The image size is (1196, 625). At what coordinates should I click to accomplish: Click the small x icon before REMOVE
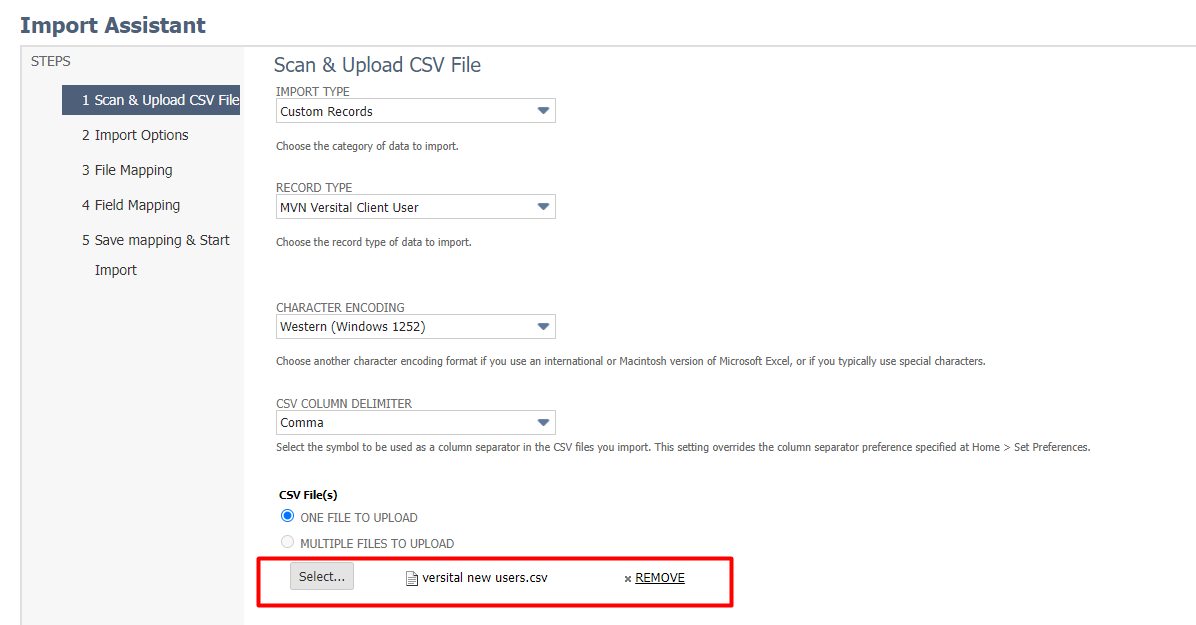pos(628,579)
